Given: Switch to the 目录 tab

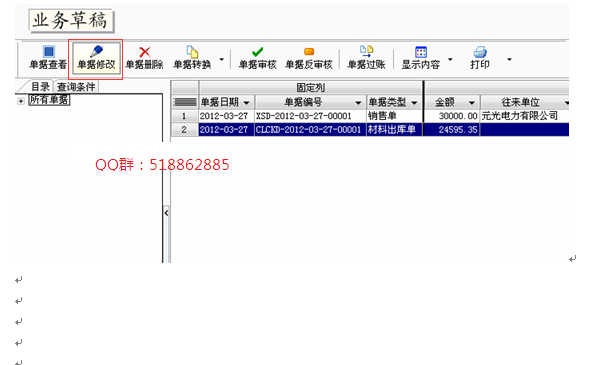Looking at the screenshot, I should click(x=40, y=87).
